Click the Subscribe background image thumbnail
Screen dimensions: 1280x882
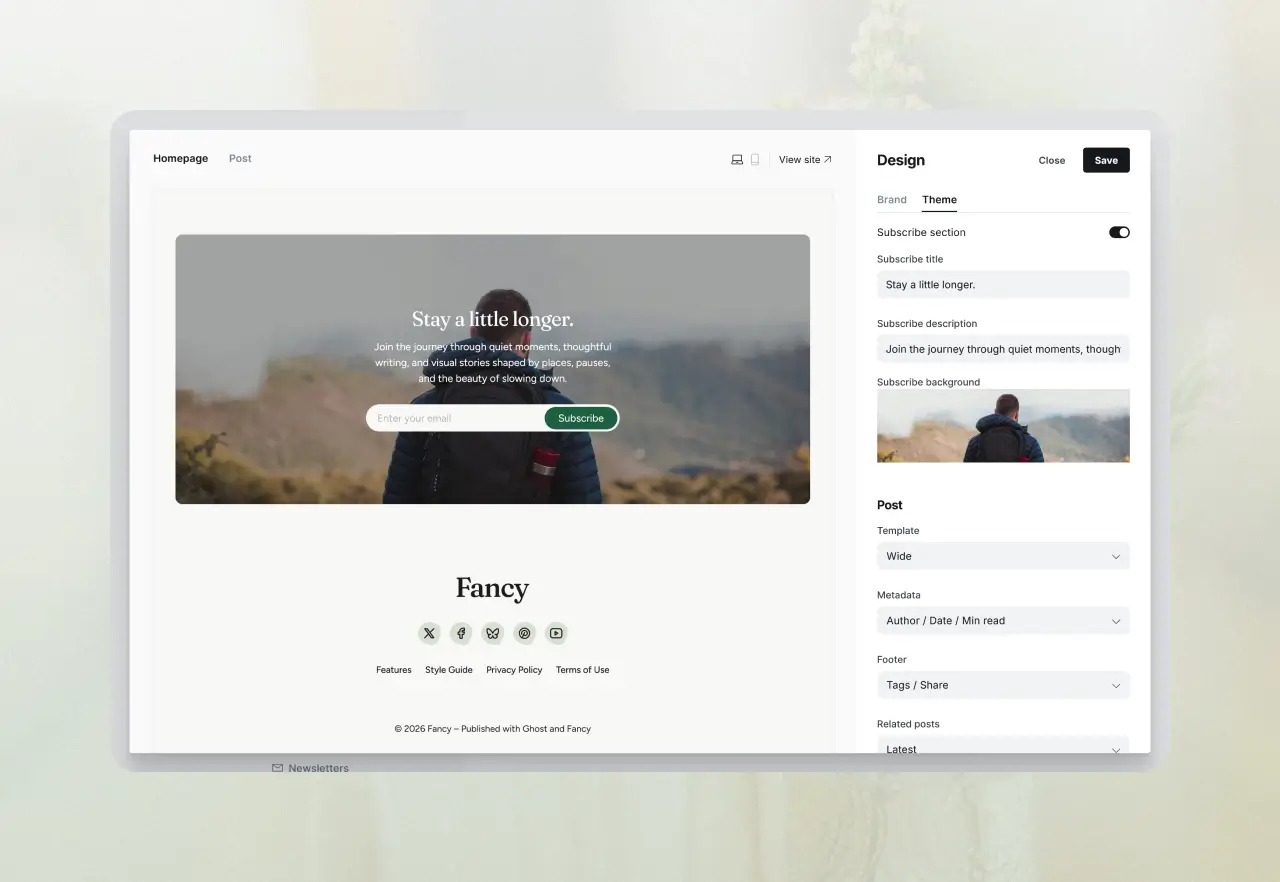(x=1003, y=426)
